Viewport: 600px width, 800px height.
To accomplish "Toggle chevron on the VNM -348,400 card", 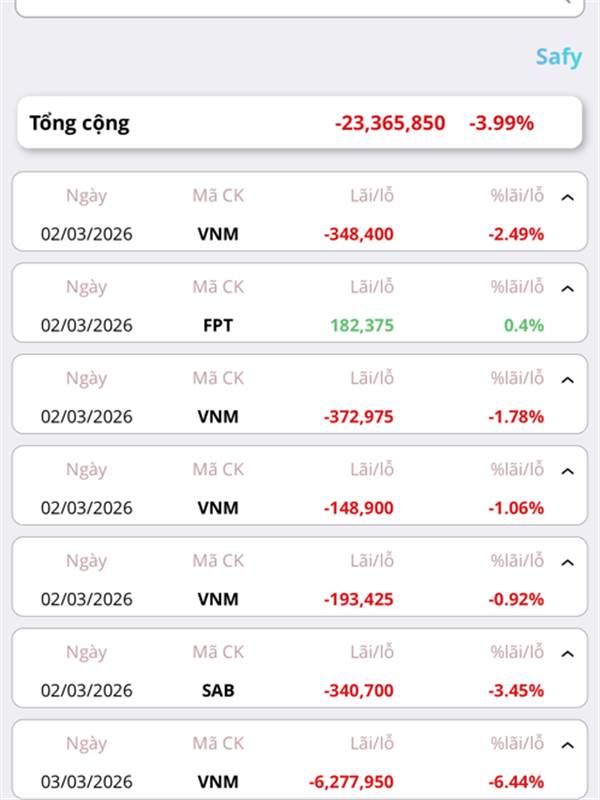I will point(568,197).
